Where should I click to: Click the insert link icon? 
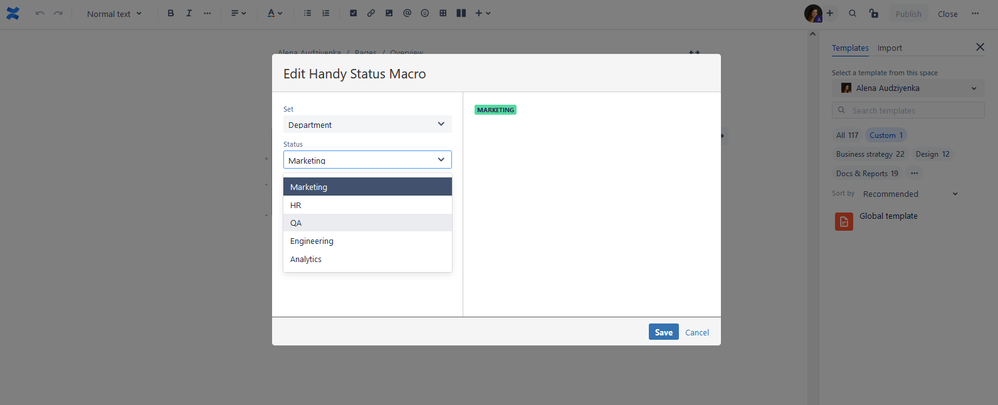click(x=371, y=13)
